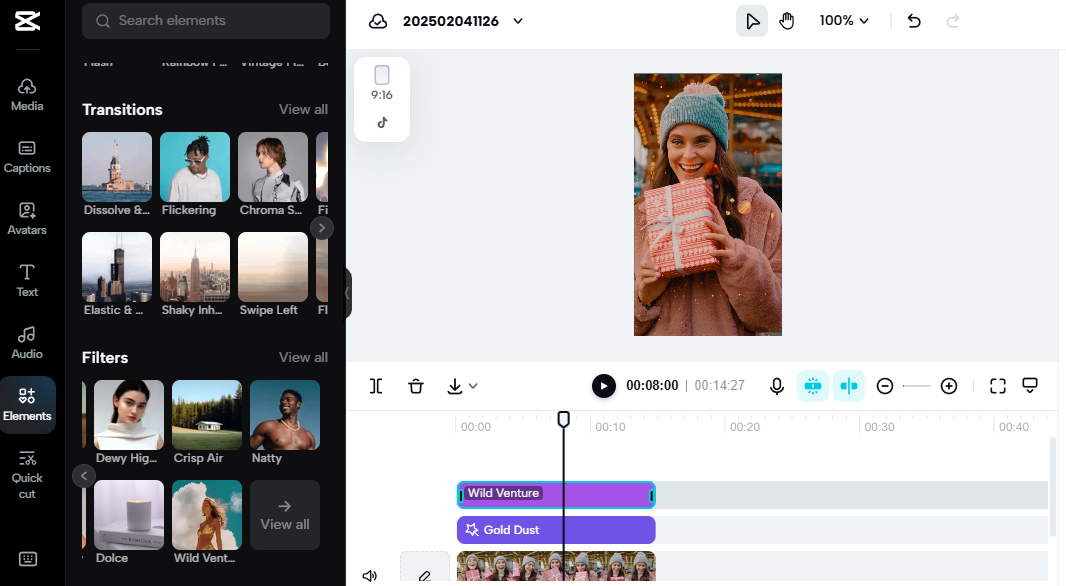Click the download icon in timeline toolbar
1066x586 pixels.
point(455,386)
